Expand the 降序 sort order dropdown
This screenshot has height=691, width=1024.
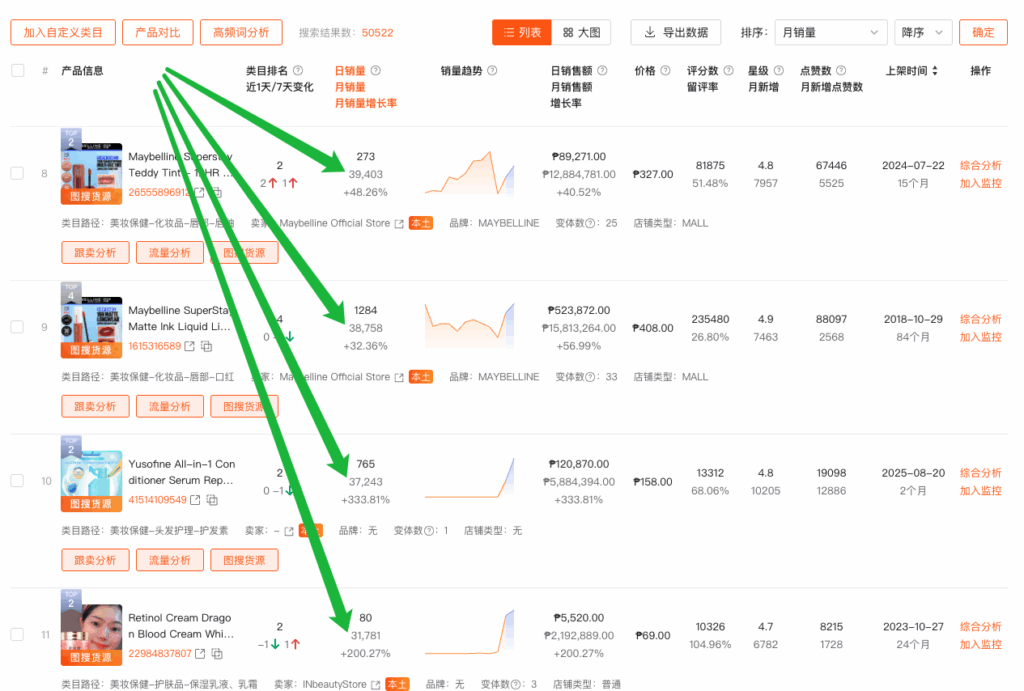pyautogui.click(x=922, y=33)
